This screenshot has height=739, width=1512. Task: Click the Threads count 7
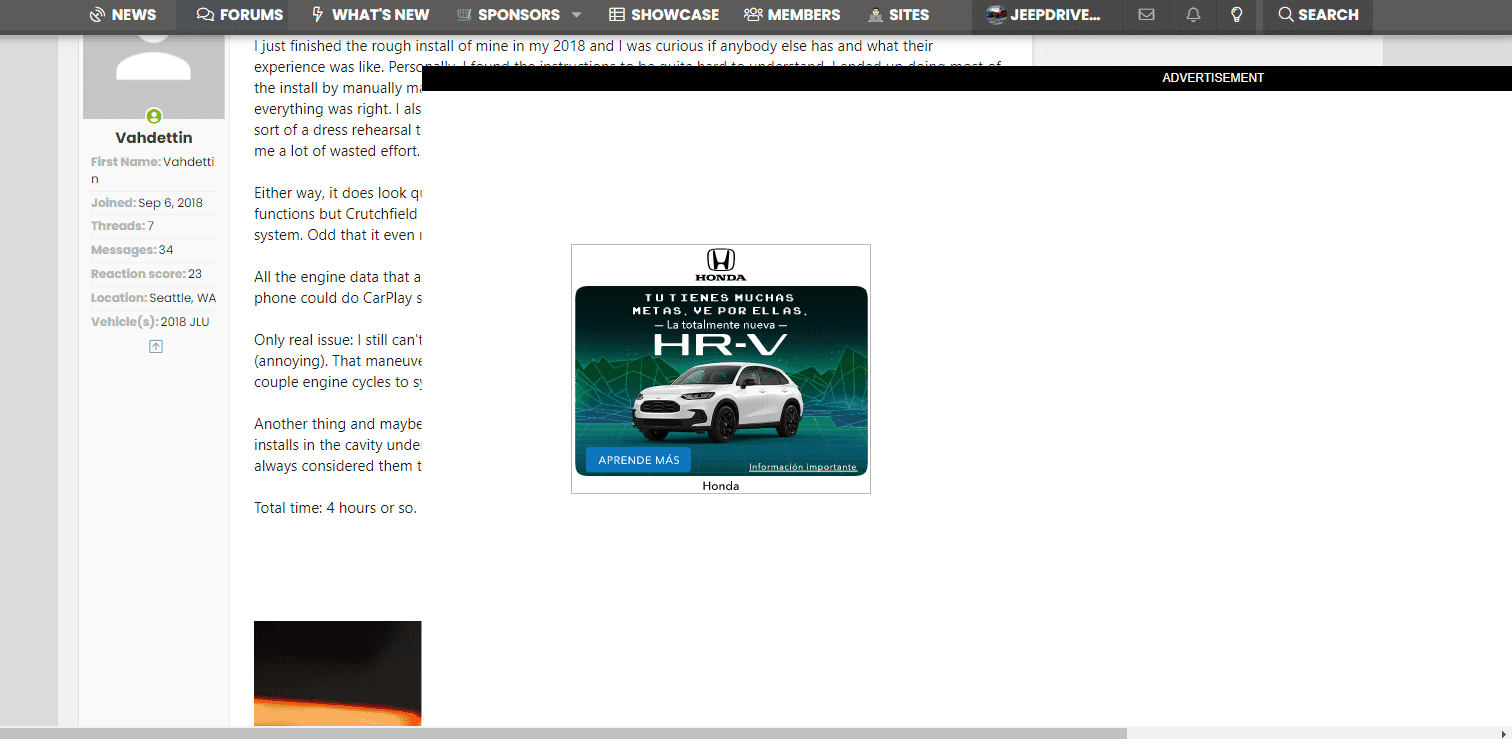click(151, 226)
